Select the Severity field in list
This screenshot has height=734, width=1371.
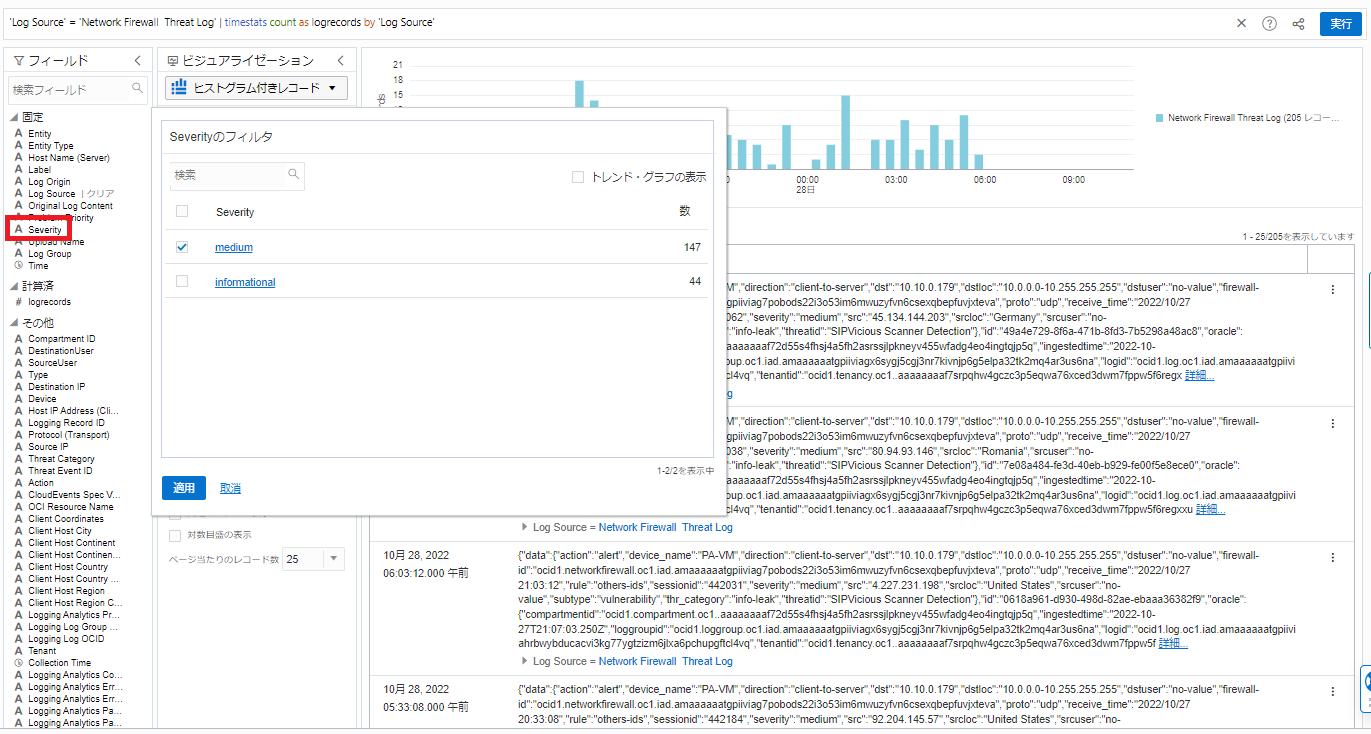tap(44, 230)
